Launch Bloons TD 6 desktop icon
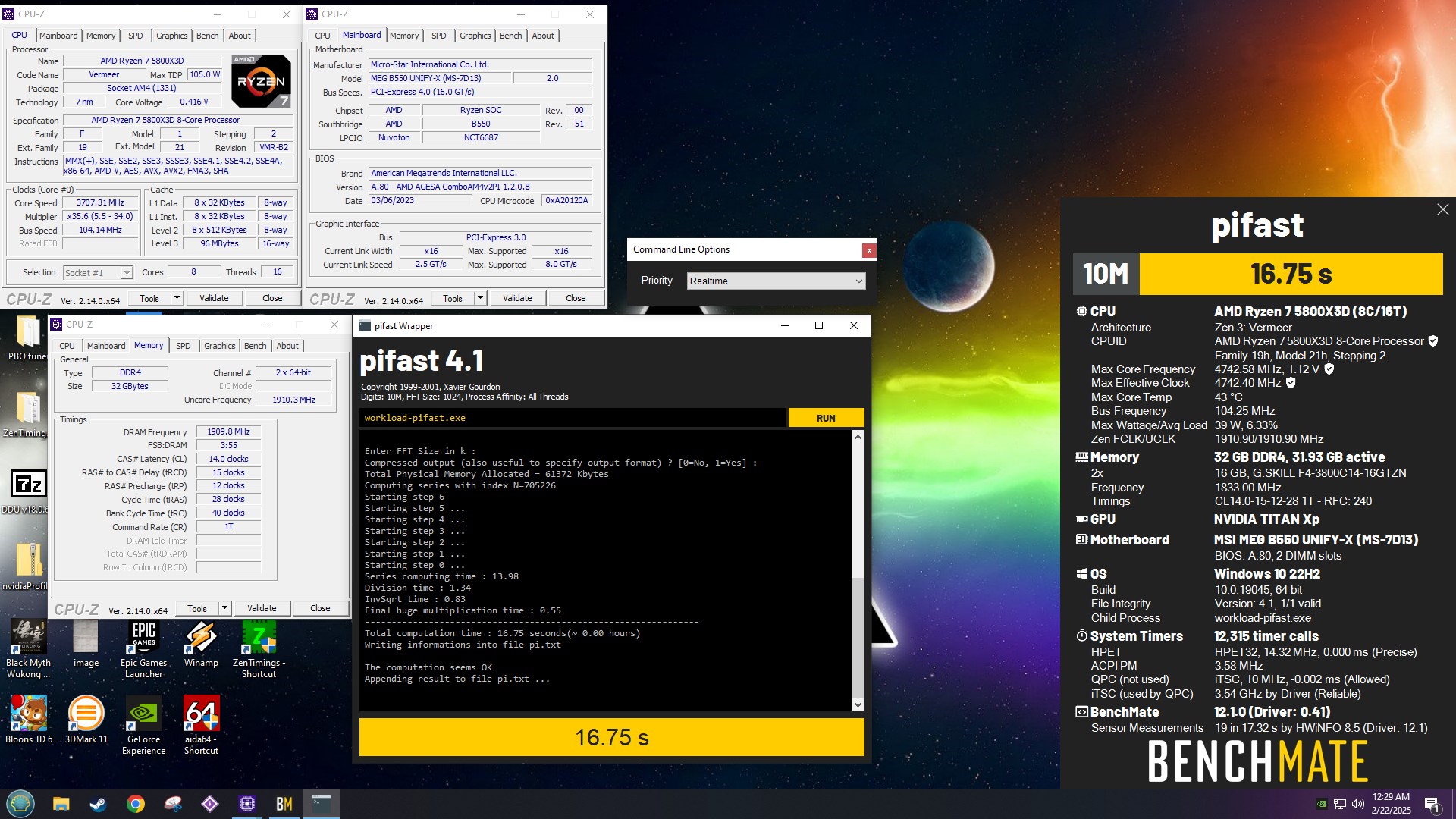Screen dimensions: 1456x819 [x=28, y=720]
